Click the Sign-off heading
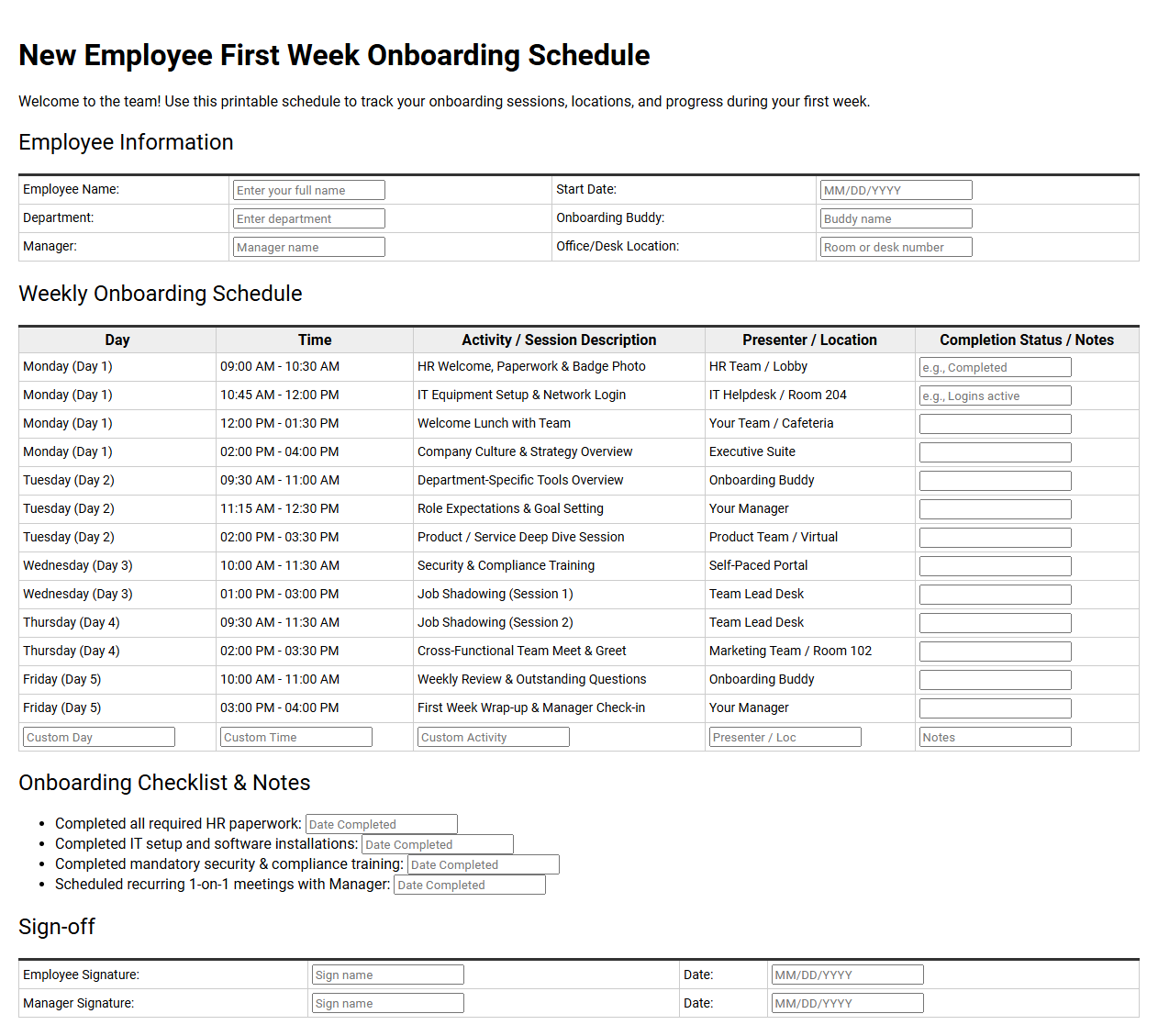The image size is (1158, 1036). coord(57,927)
